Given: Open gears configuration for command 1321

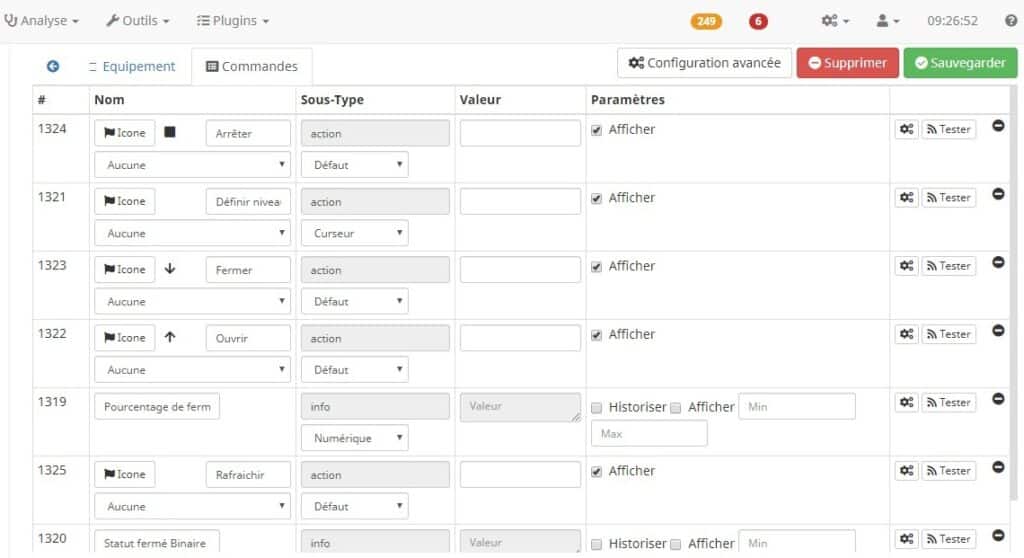Looking at the screenshot, I should 906,198.
